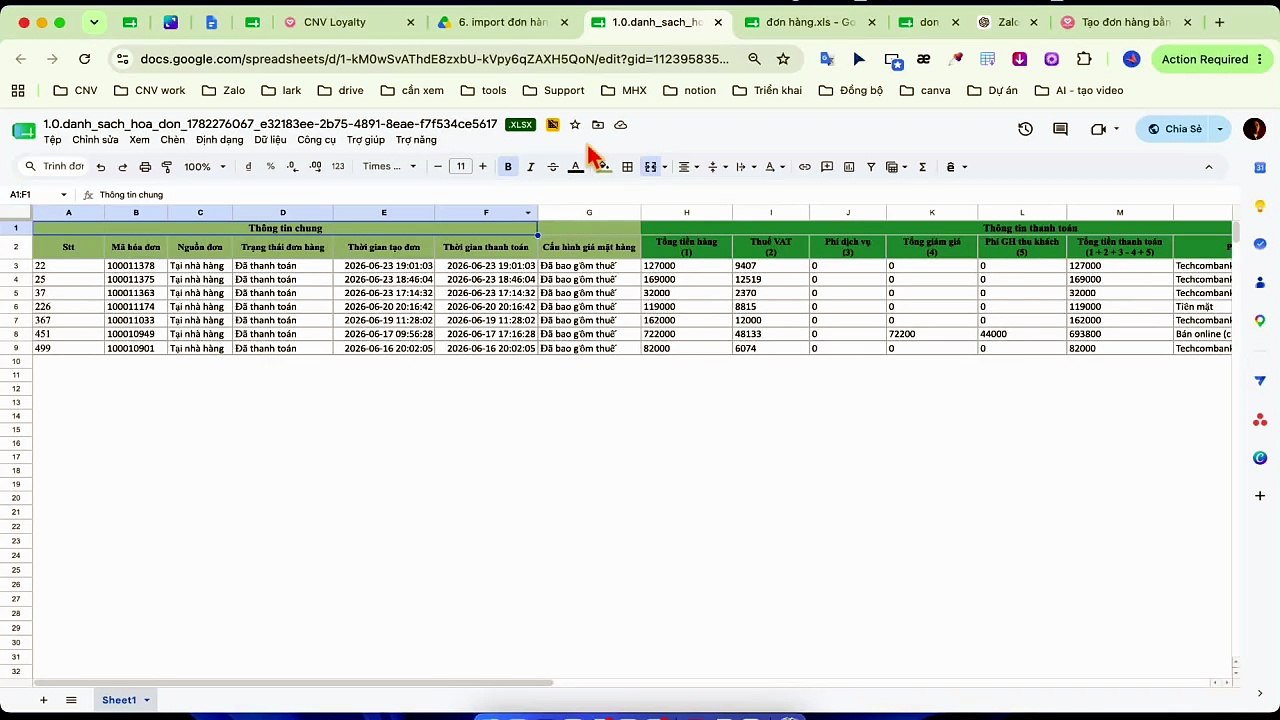Open the Tệp menu
The width and height of the screenshot is (1280, 720).
click(x=52, y=140)
